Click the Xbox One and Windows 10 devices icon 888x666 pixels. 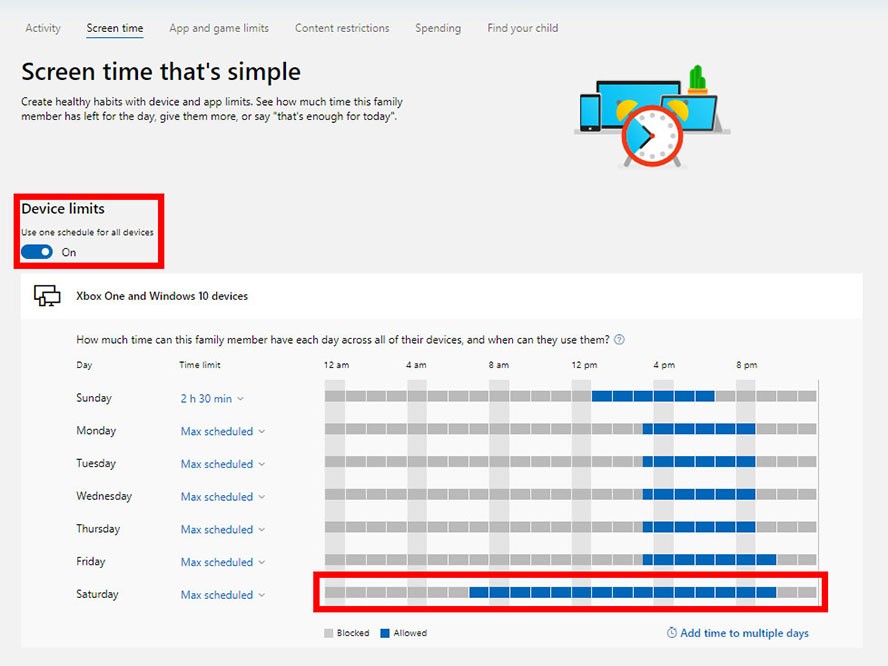click(x=46, y=296)
